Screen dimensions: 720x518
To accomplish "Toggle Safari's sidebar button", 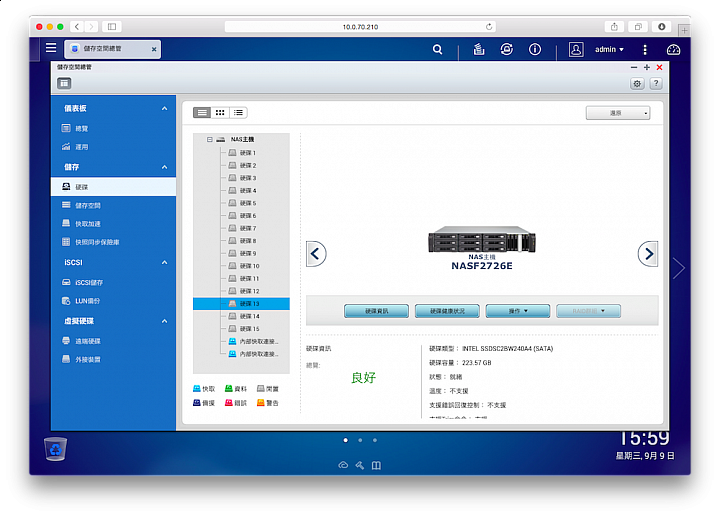I will pos(112,27).
